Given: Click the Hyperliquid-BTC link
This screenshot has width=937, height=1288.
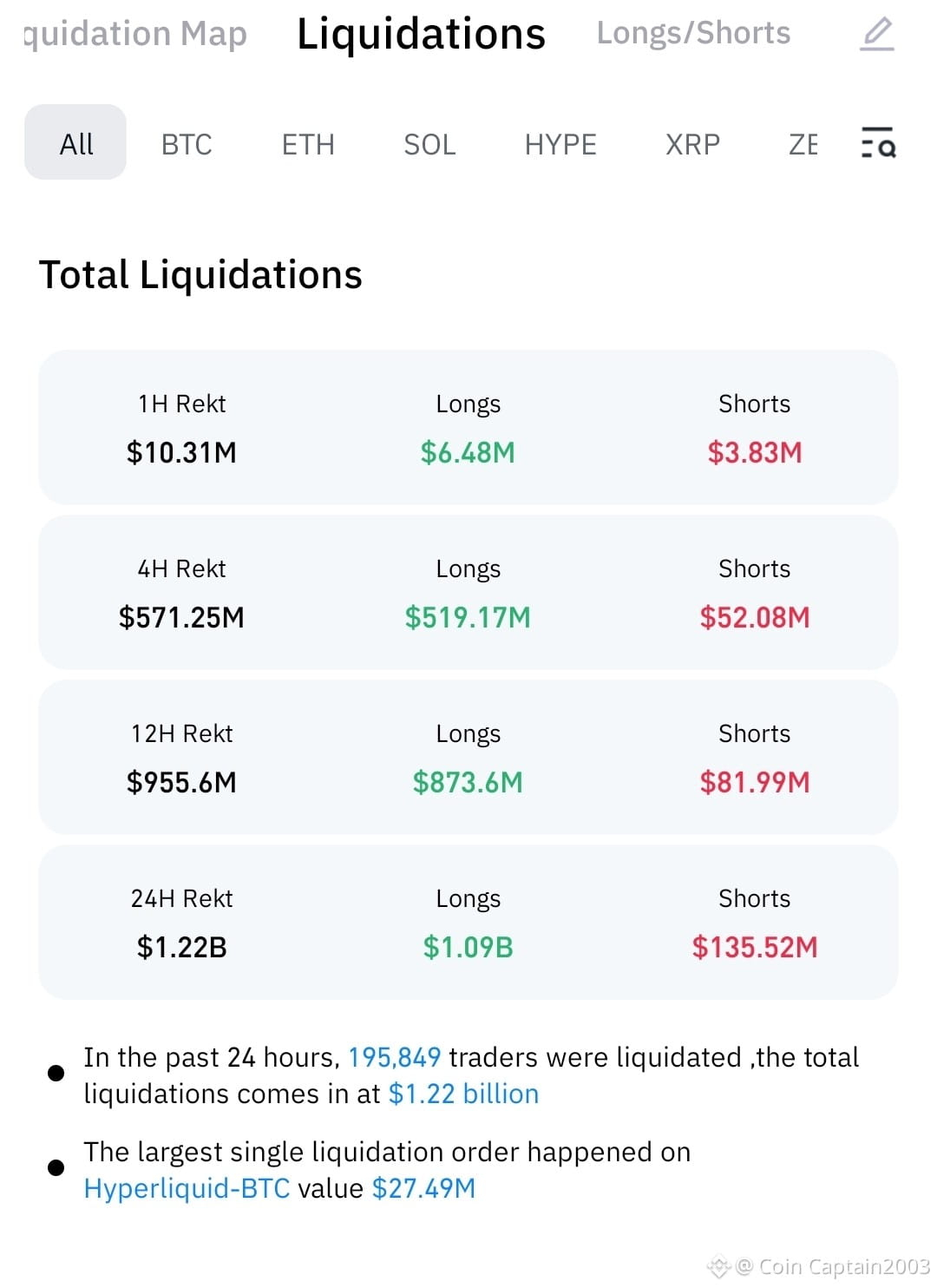Looking at the screenshot, I should coord(187,1187).
